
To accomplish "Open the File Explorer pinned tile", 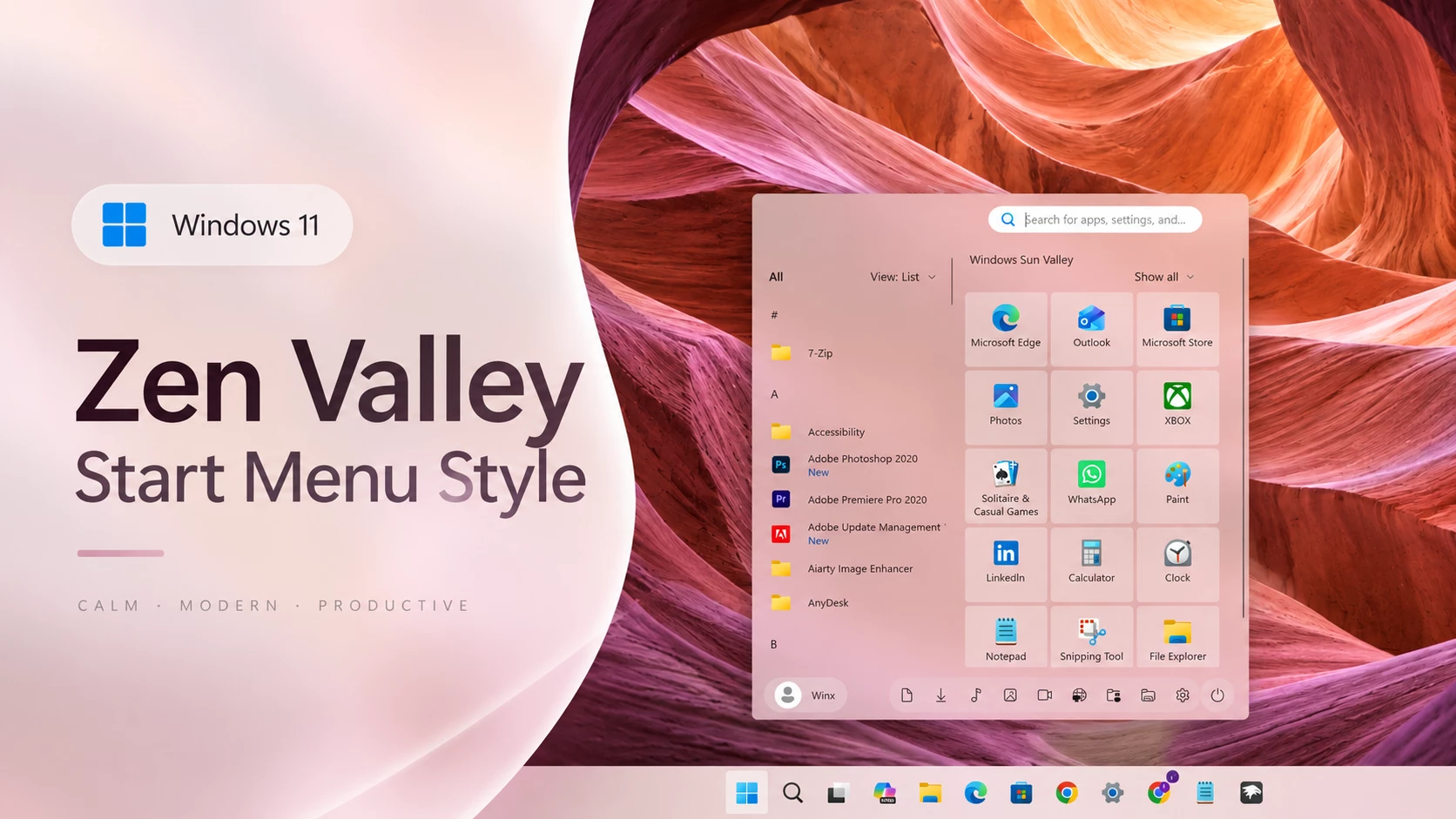I will pyautogui.click(x=1176, y=638).
